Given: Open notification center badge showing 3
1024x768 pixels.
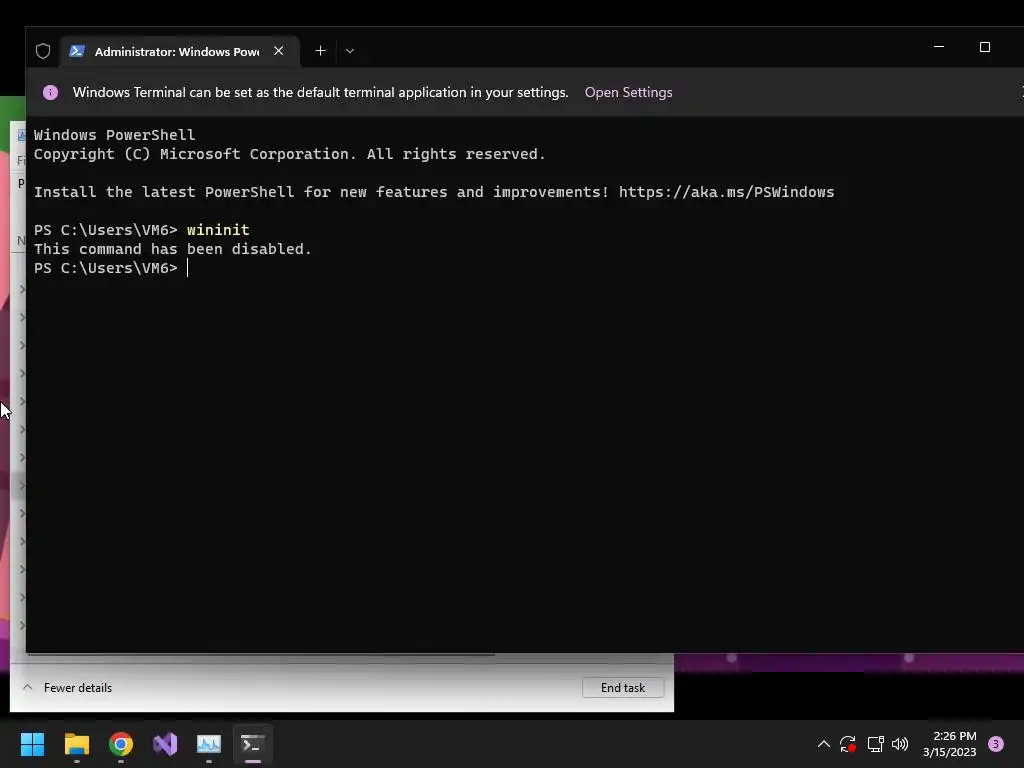Looking at the screenshot, I should click(996, 744).
